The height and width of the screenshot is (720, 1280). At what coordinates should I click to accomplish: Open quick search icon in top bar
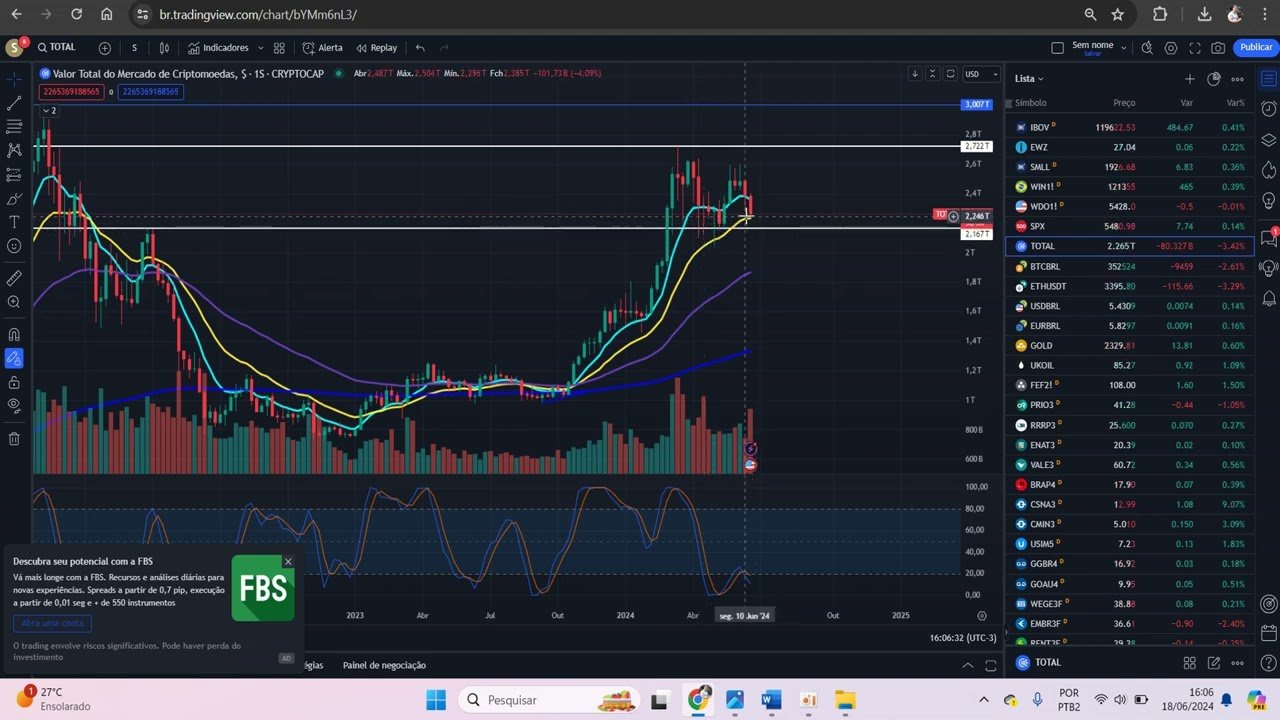point(1147,47)
